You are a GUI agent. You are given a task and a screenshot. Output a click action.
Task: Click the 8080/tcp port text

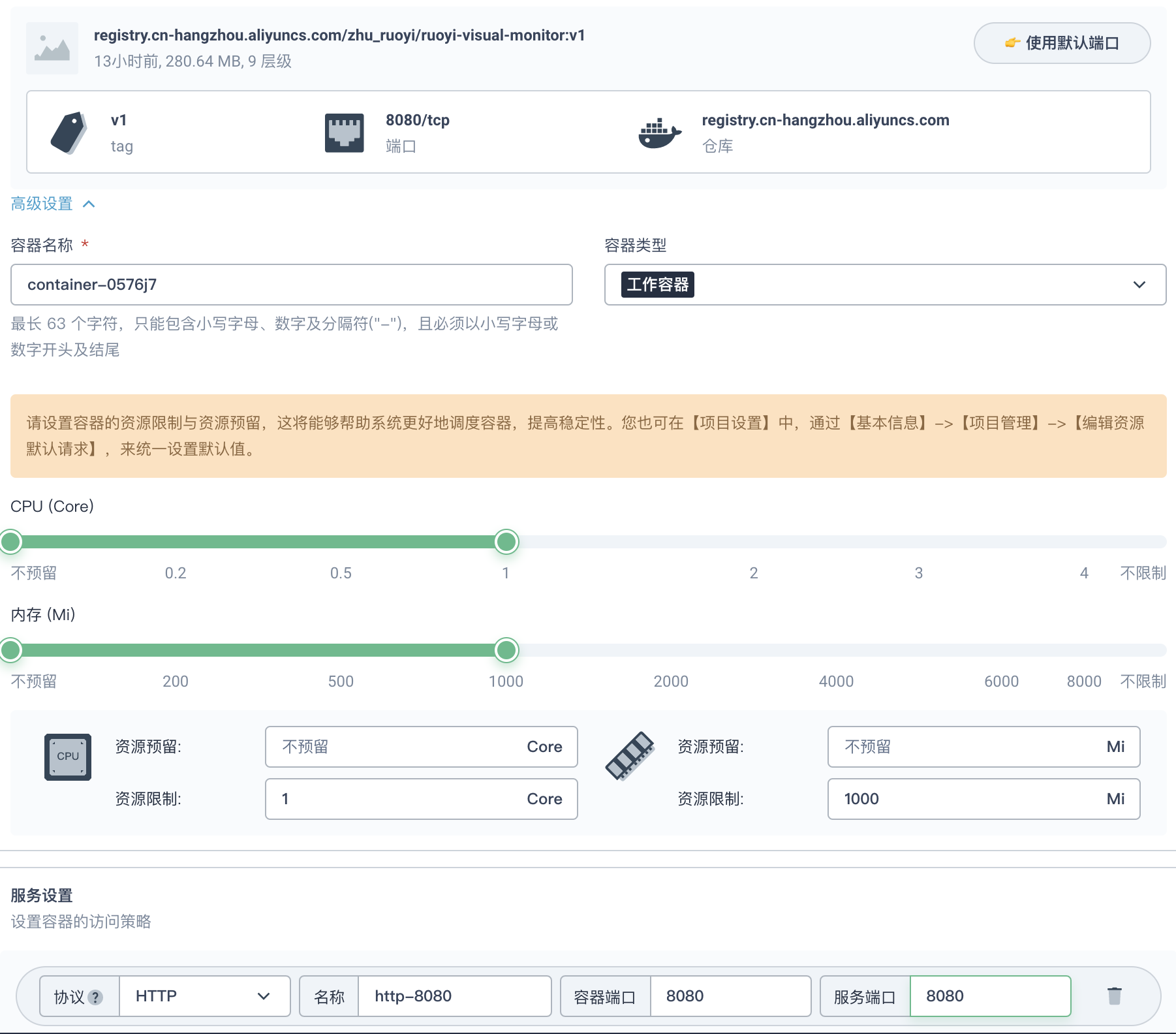coord(418,120)
